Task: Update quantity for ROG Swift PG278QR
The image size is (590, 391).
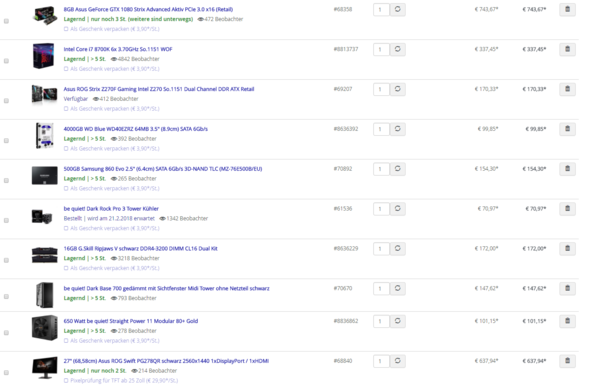Action: (398, 361)
